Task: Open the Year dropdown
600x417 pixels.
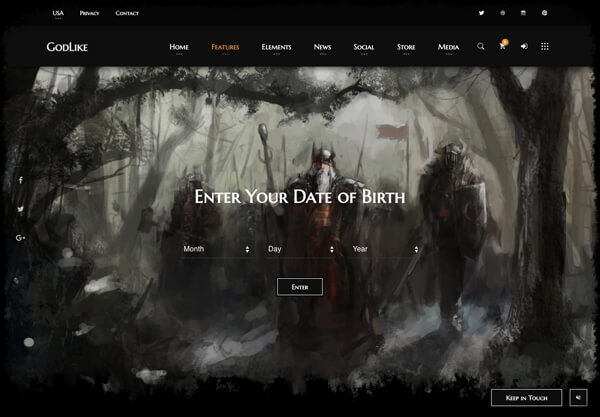Action: click(x=385, y=249)
